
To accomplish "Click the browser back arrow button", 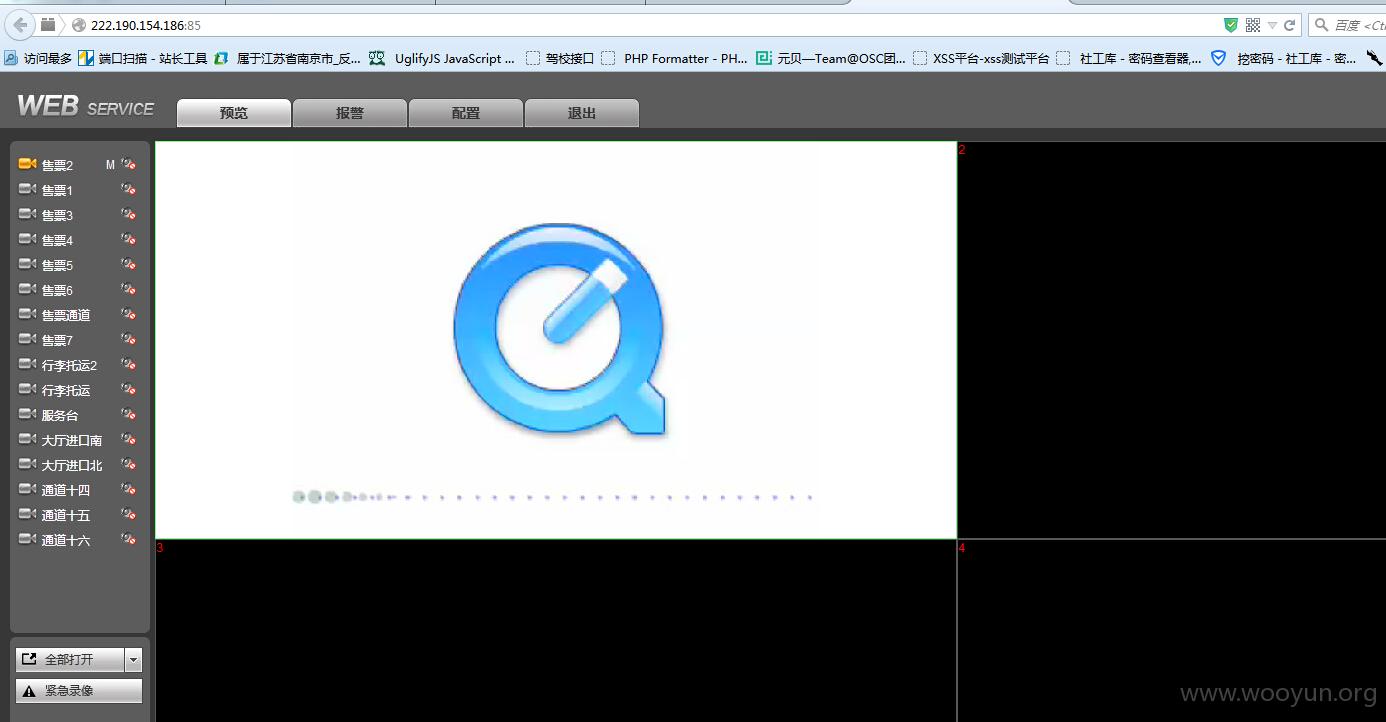I will coord(20,25).
